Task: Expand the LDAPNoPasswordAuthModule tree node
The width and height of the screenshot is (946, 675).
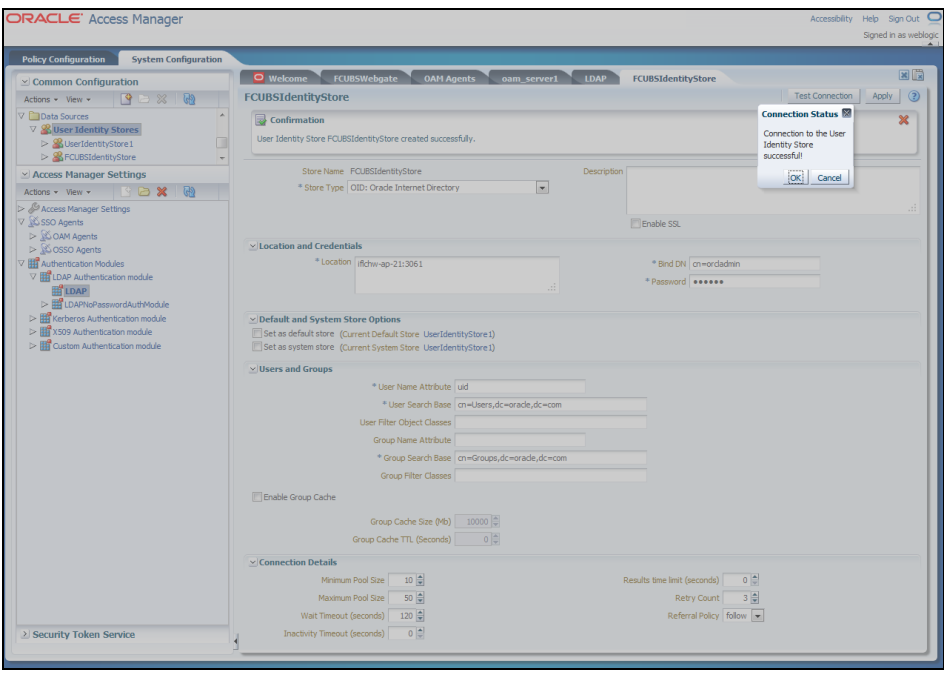Action: click(x=45, y=305)
